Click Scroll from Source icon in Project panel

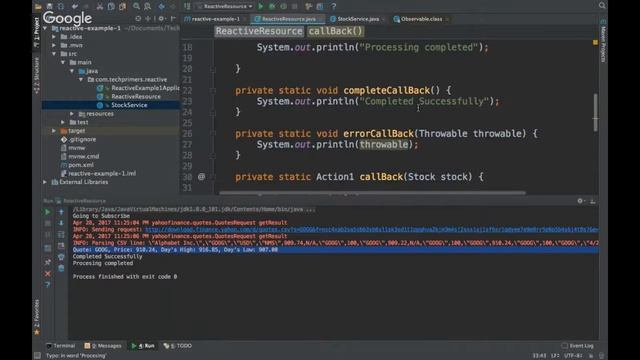138,18
